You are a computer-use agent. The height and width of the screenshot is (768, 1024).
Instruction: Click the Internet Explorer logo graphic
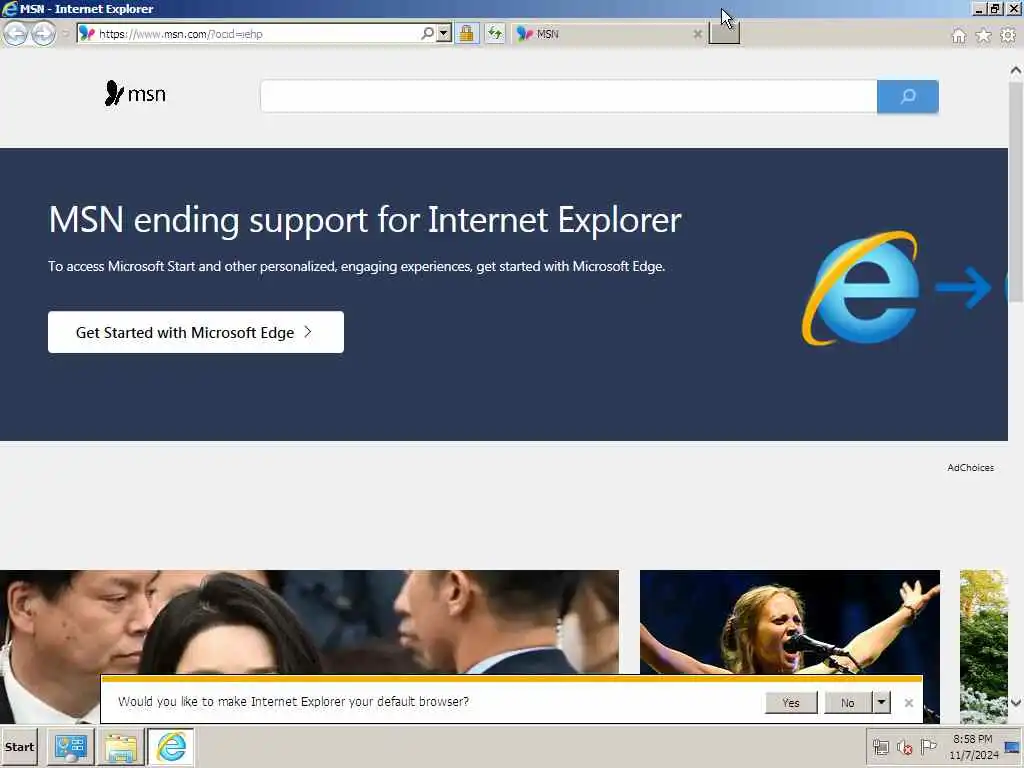[x=861, y=287]
